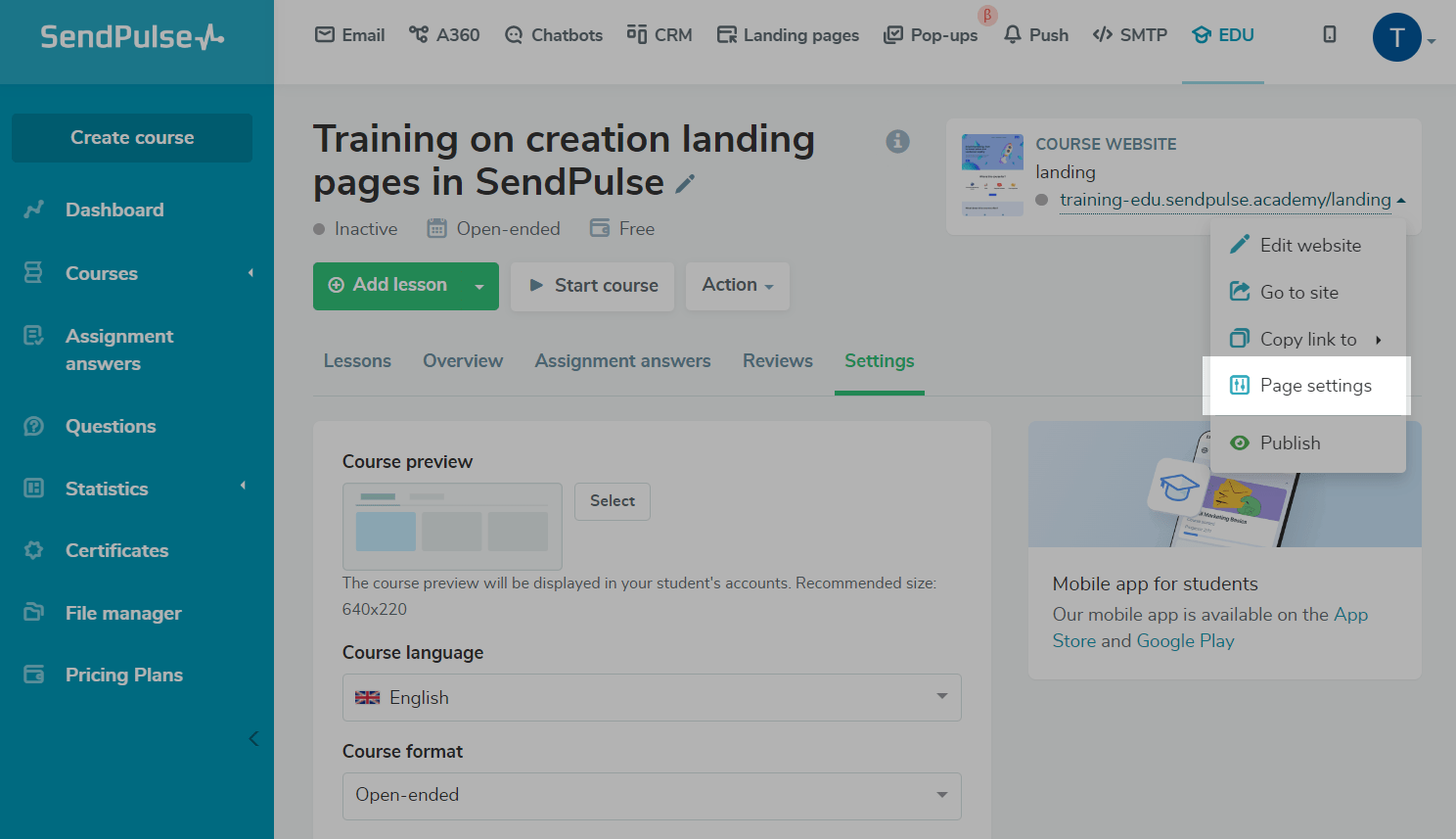Open Certificates in the sidebar
Screen dimensions: 1456x839
click(116, 550)
